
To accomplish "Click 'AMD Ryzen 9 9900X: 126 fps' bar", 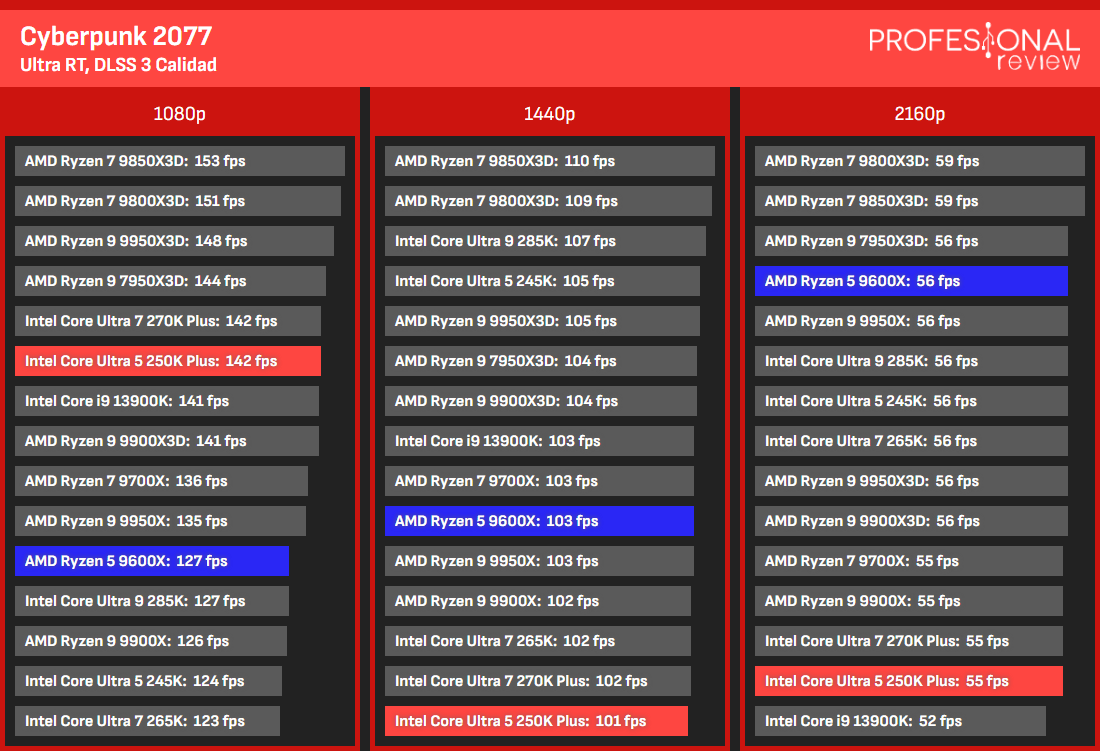I will [x=151, y=640].
